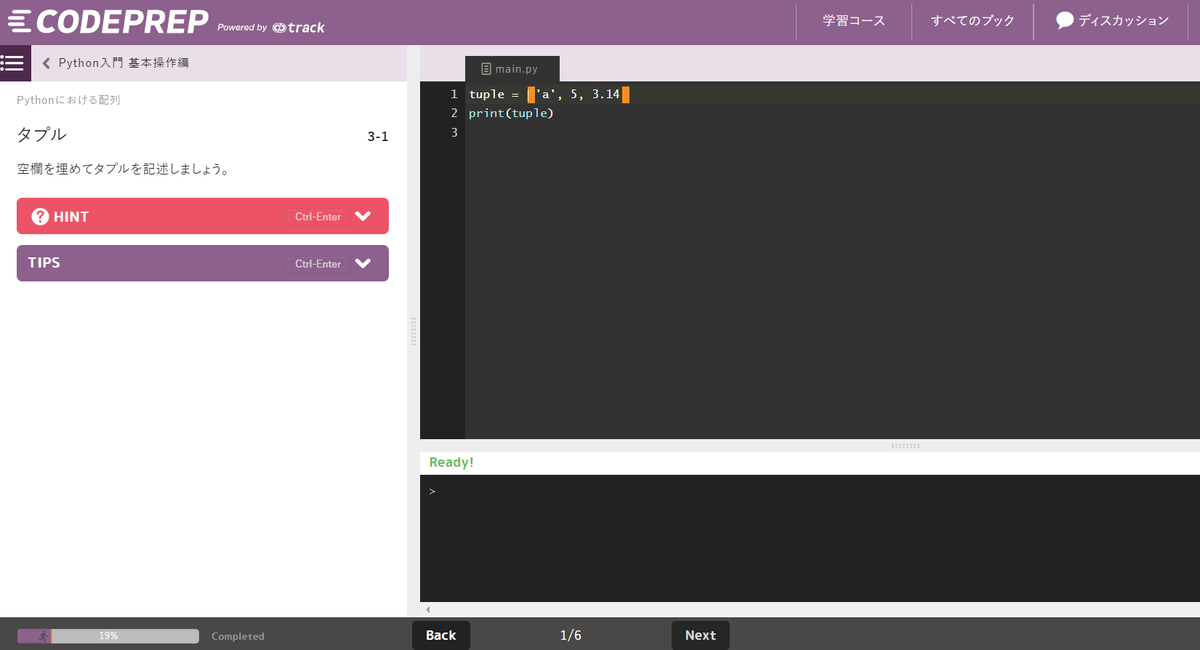Click the vertical drag-handle dots between panels
Image resolution: width=1200 pixels, height=650 pixels.
click(x=412, y=330)
